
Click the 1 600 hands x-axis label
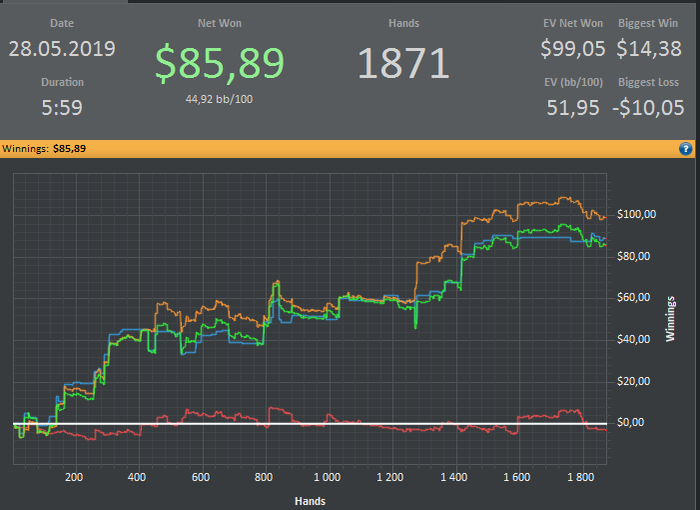[x=517, y=477]
